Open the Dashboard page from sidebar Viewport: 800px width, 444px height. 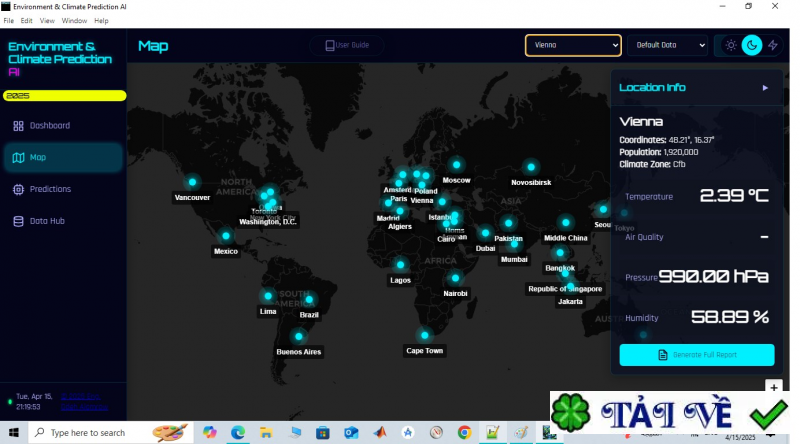(49, 126)
